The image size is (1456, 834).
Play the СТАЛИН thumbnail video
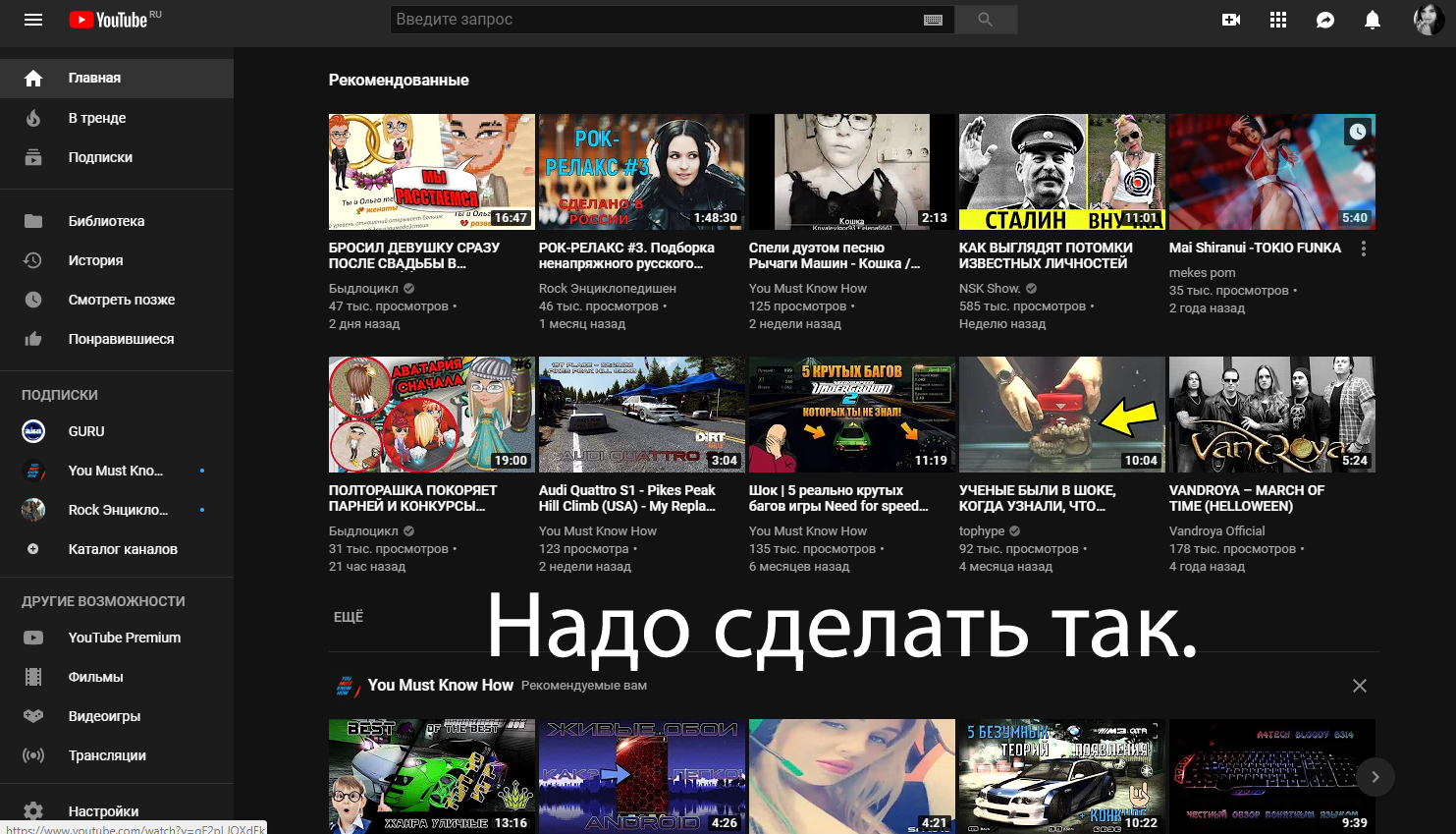tap(1062, 172)
